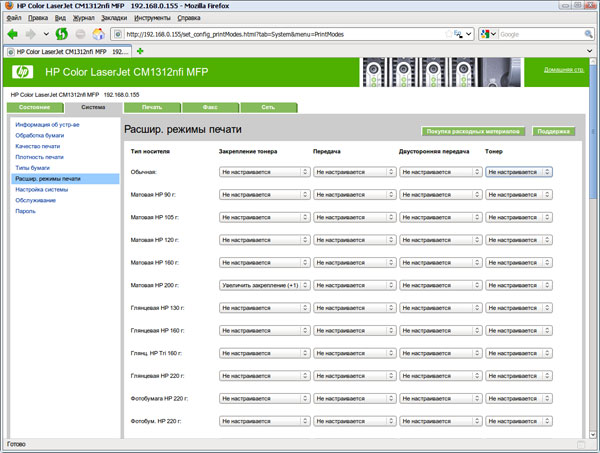Open Тонер dropdown for Фотобум. HP 220 г

[518, 421]
